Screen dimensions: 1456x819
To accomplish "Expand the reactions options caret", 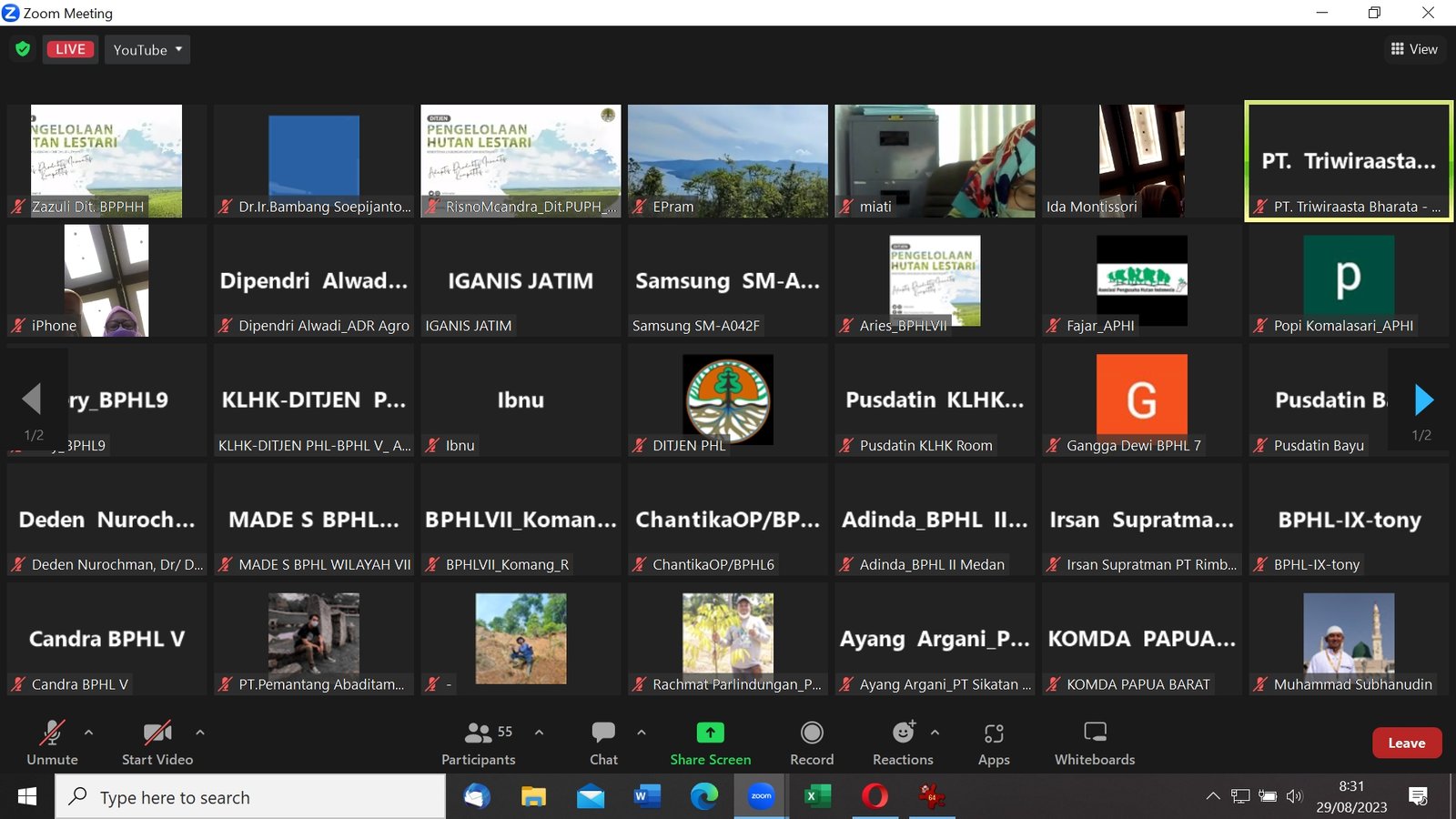I will tap(935, 732).
